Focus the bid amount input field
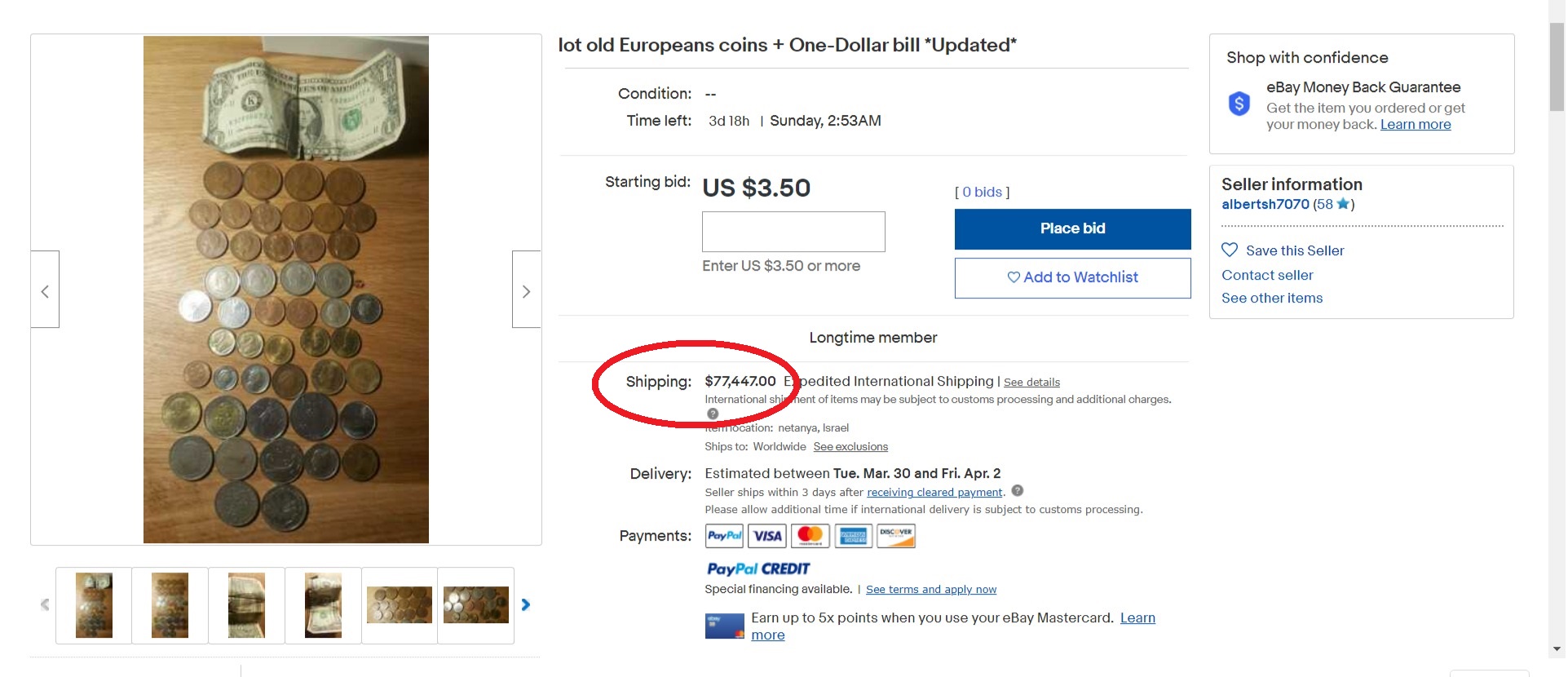This screenshot has width=1568, height=677. tap(793, 232)
